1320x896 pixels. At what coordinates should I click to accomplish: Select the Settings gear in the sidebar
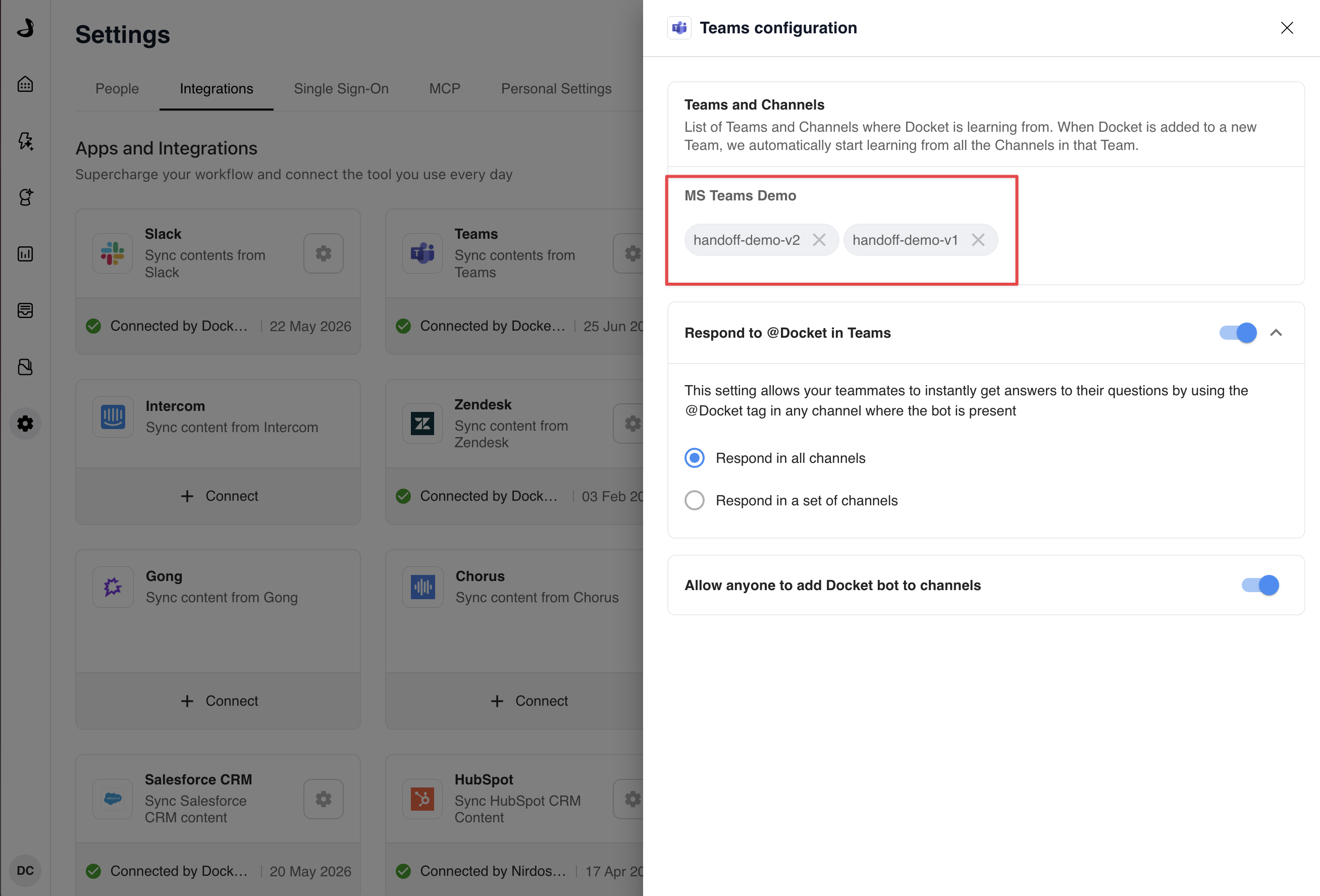pos(25,424)
